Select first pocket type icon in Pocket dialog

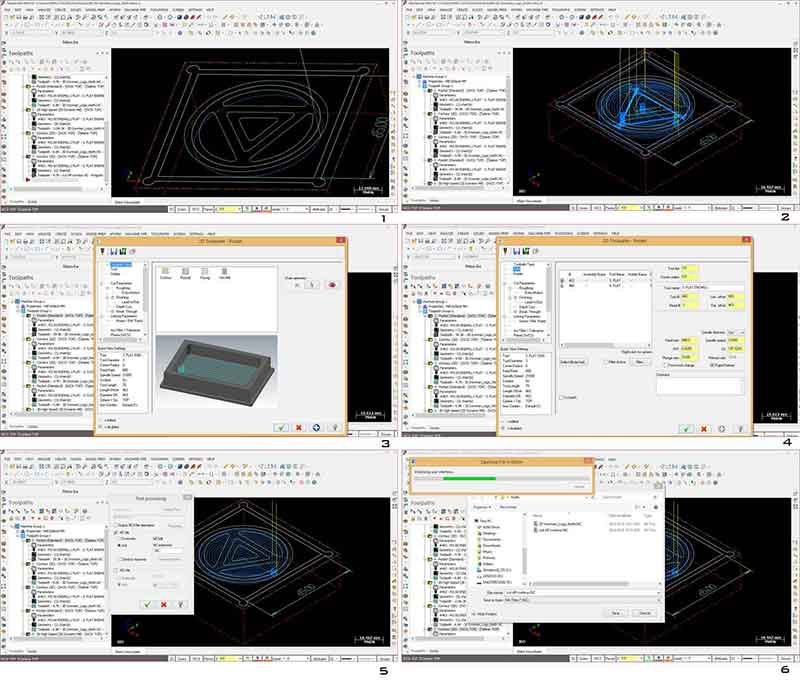165,273
